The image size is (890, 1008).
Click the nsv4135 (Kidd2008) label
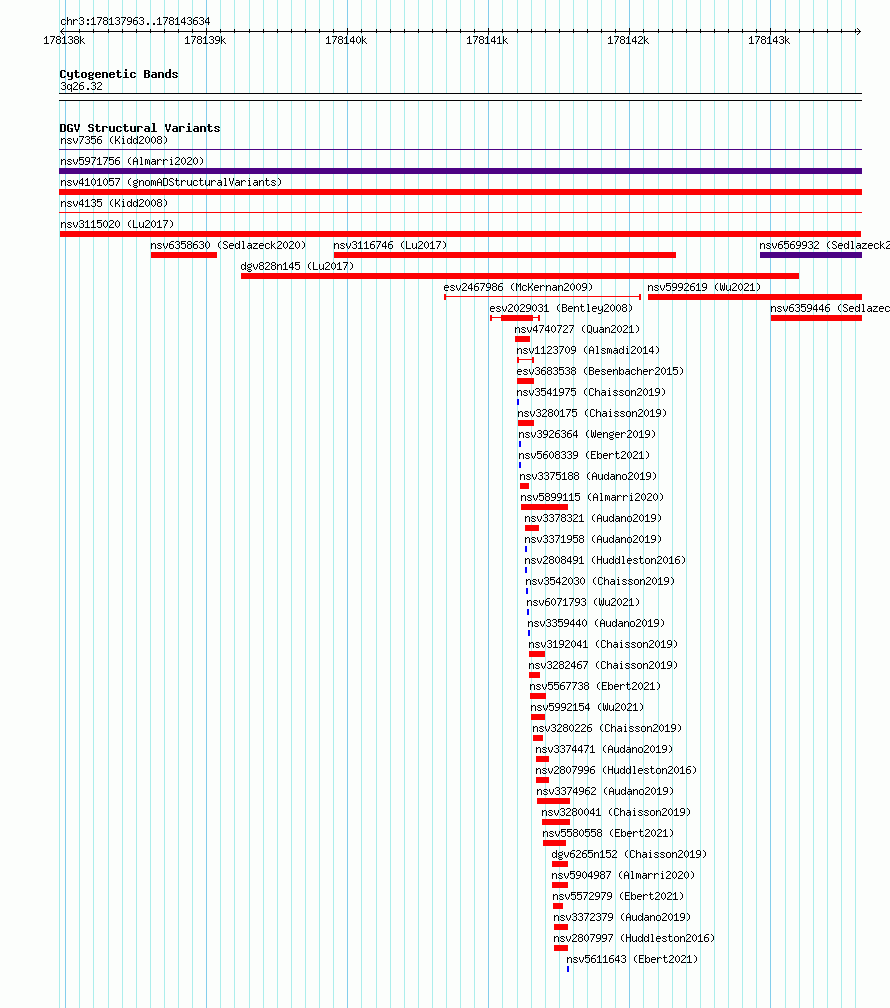tap(114, 203)
